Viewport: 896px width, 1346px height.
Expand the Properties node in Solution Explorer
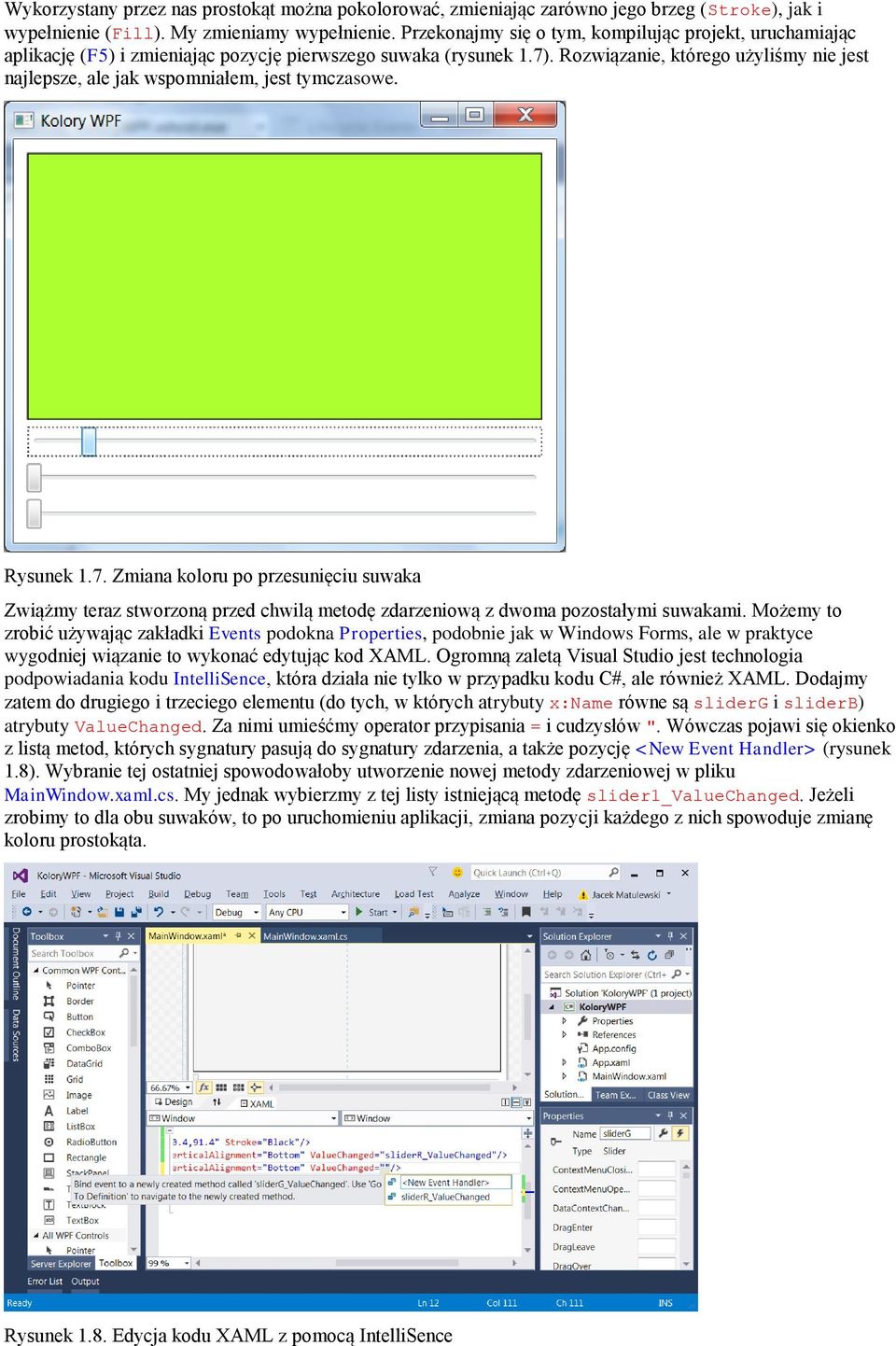[x=564, y=1021]
